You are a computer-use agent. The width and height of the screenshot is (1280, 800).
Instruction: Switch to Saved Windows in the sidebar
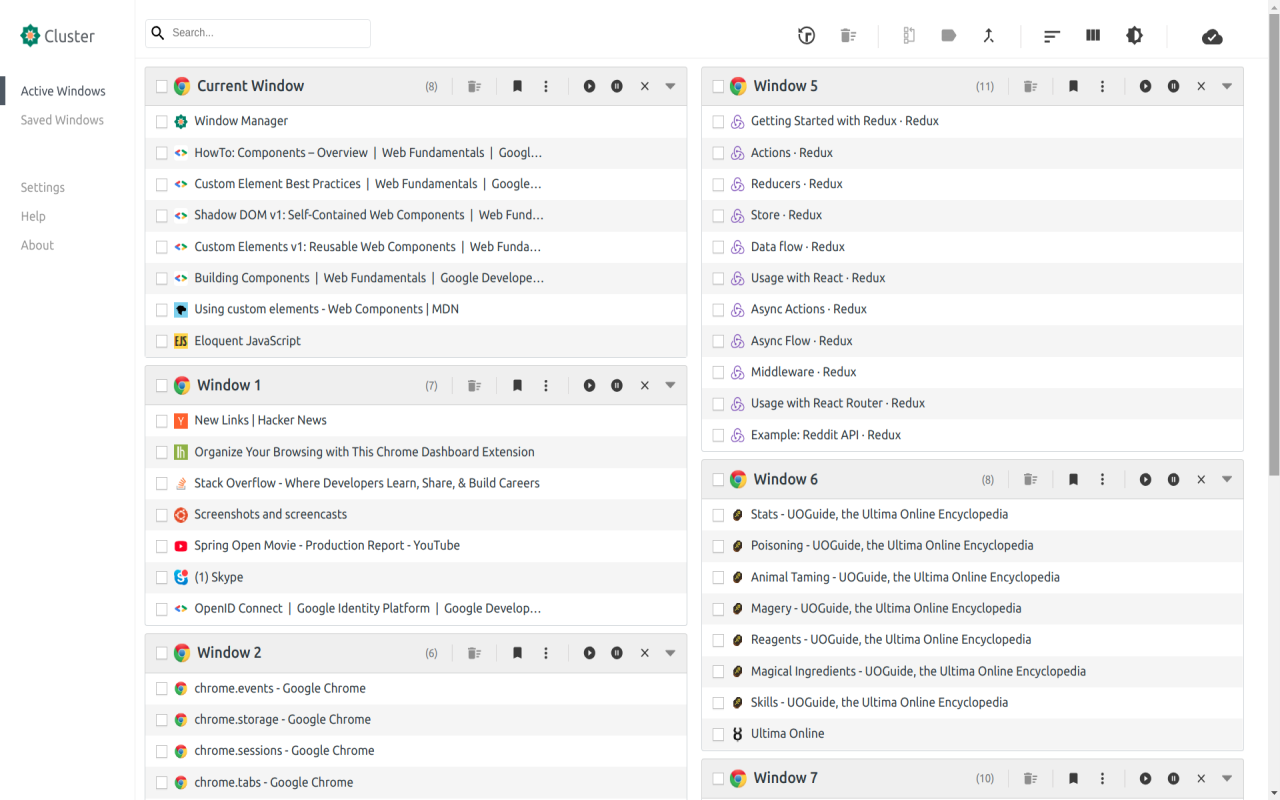click(x=62, y=119)
